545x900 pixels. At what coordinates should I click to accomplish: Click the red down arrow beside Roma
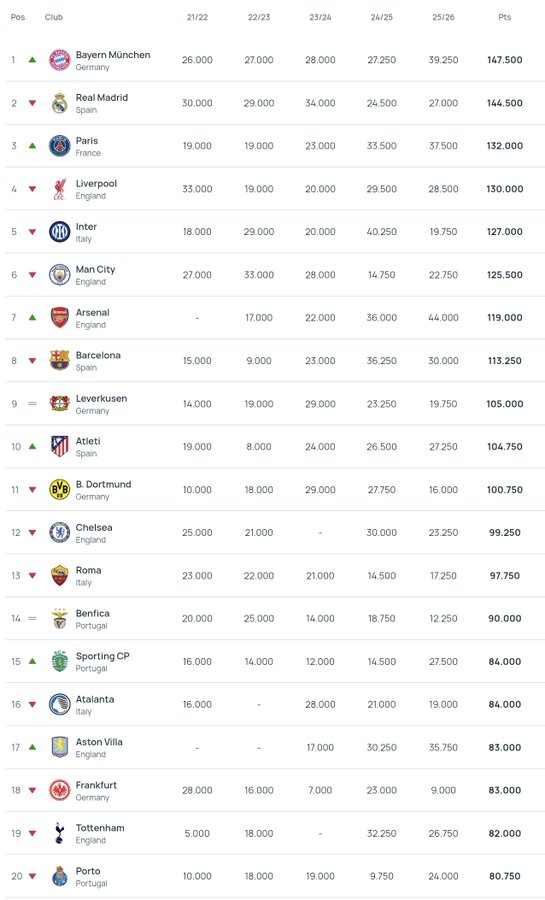32,576
